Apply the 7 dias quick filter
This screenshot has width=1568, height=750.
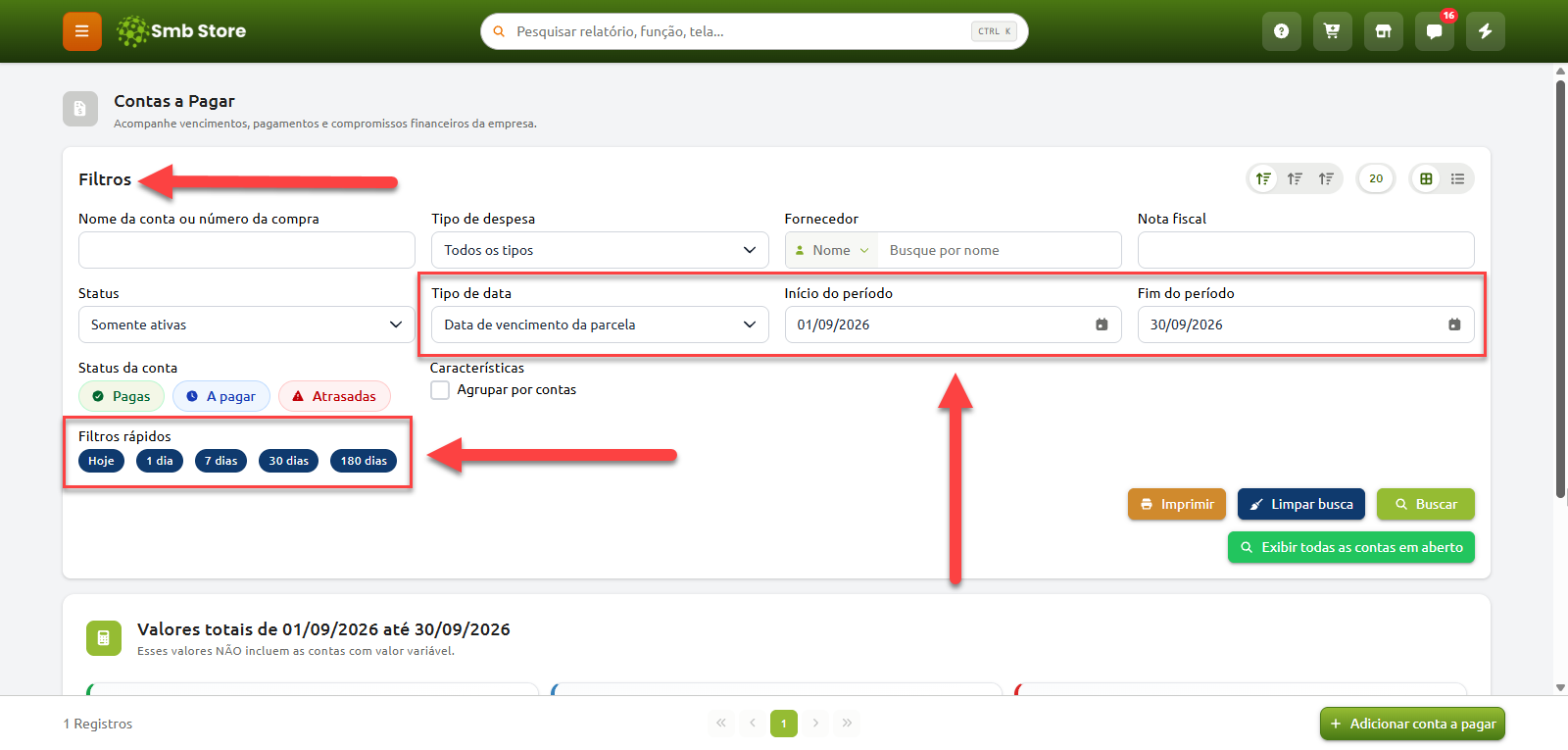tap(220, 461)
